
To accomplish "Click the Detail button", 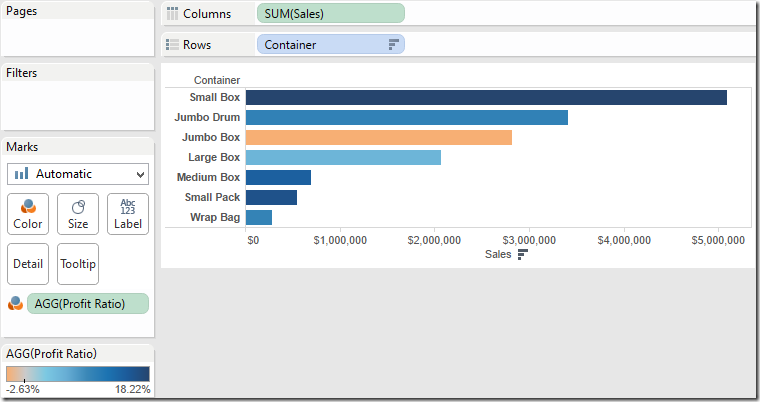I will pos(28,264).
